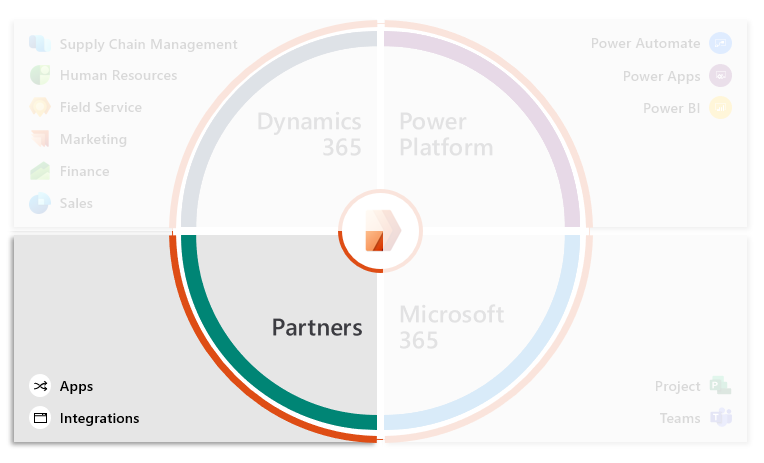This screenshot has height=463, width=764.
Task: Select the Human Resources label
Action: pyautogui.click(x=118, y=76)
